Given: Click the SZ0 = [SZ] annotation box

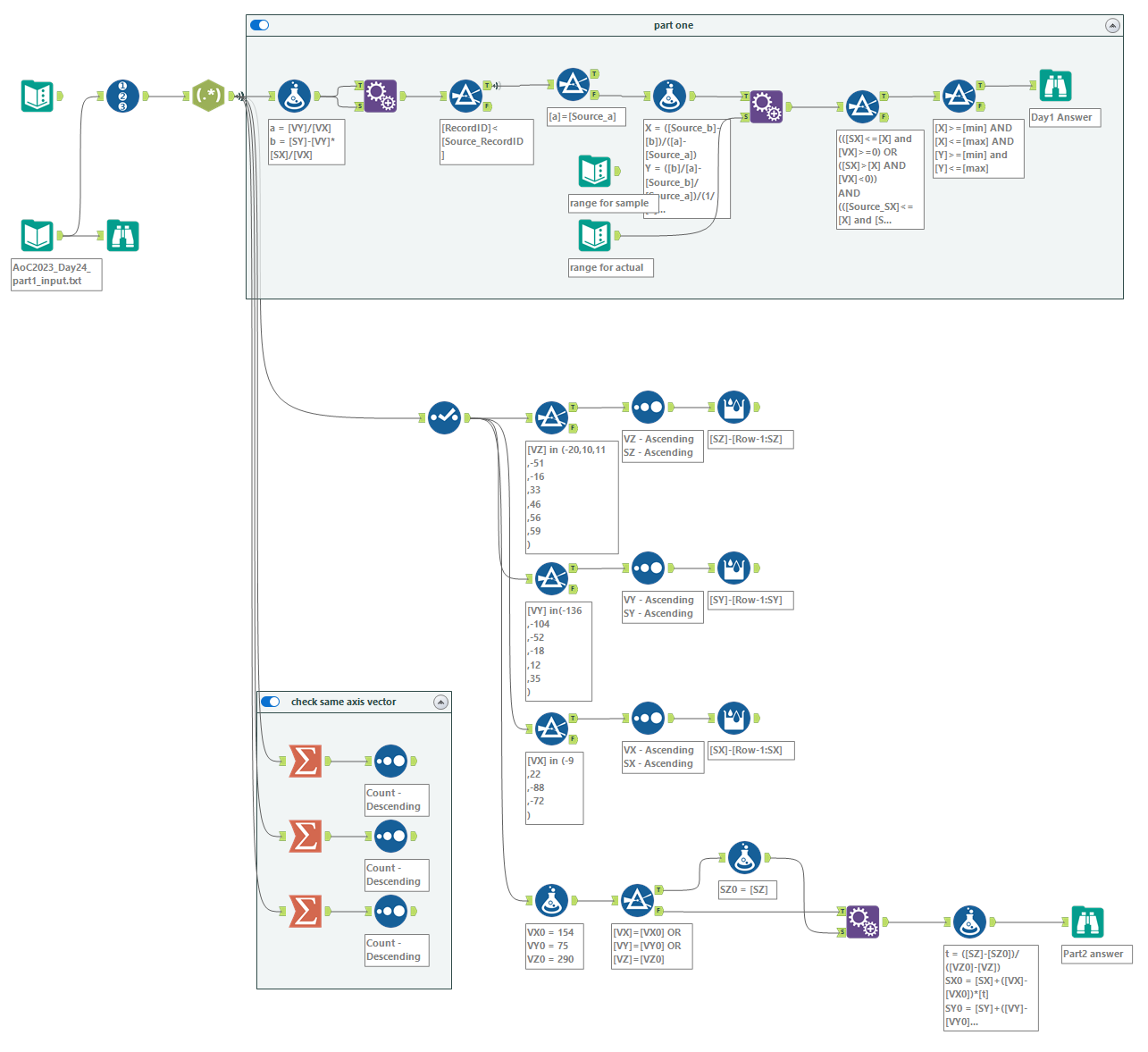Looking at the screenshot, I should tap(747, 889).
